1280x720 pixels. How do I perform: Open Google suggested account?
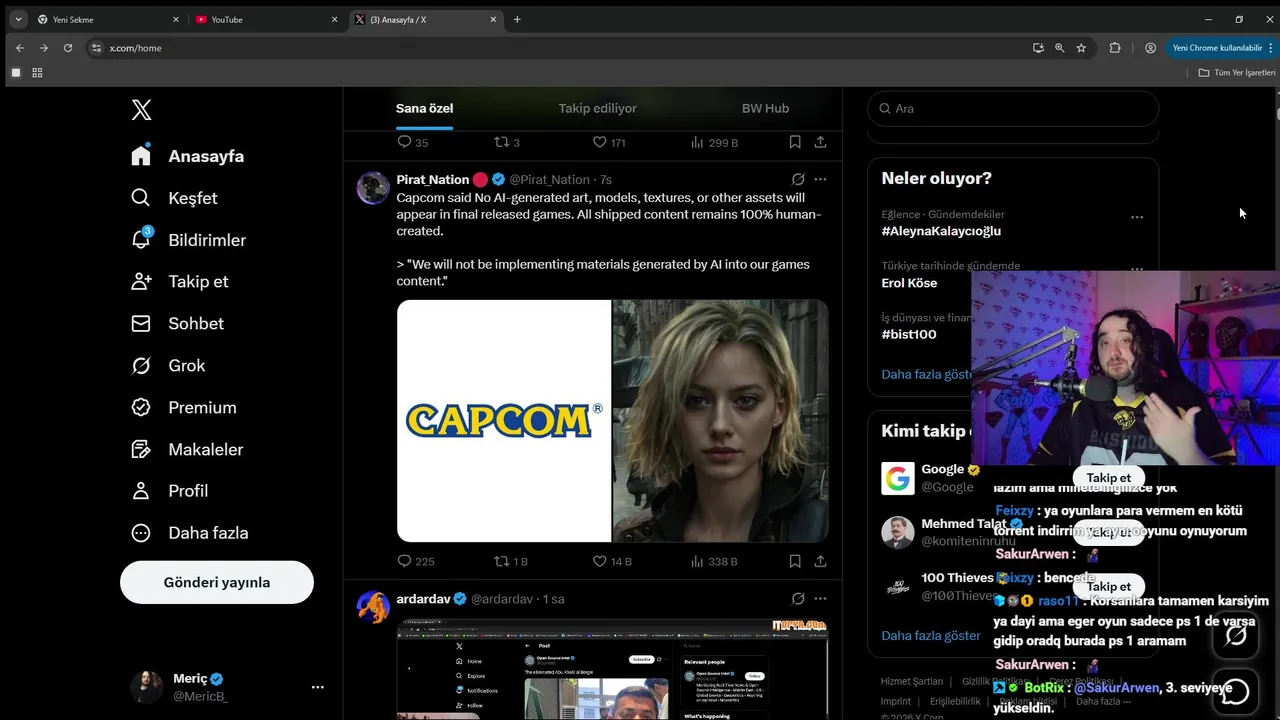(943, 469)
